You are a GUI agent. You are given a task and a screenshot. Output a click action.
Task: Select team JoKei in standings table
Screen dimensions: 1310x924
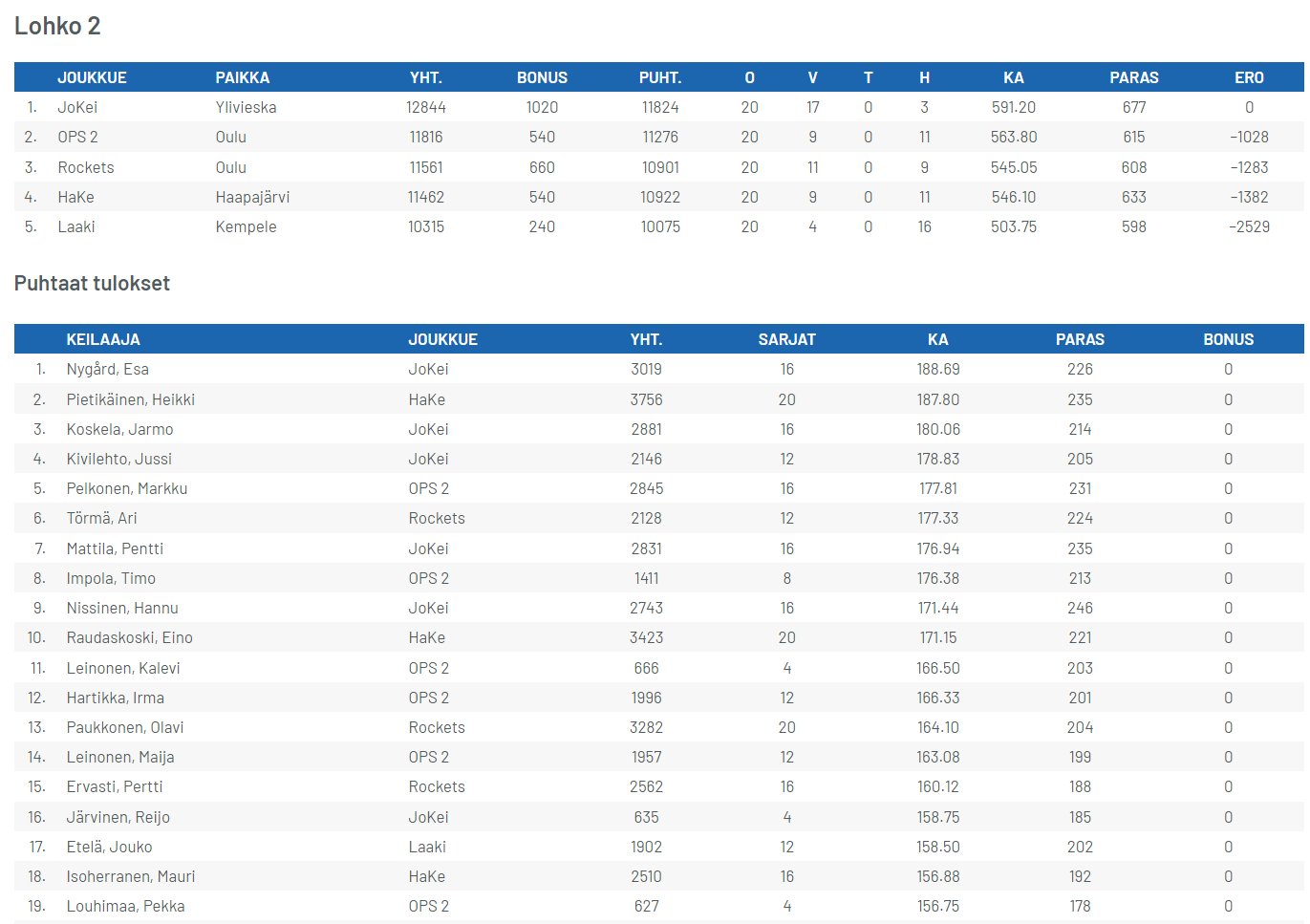pos(77,107)
